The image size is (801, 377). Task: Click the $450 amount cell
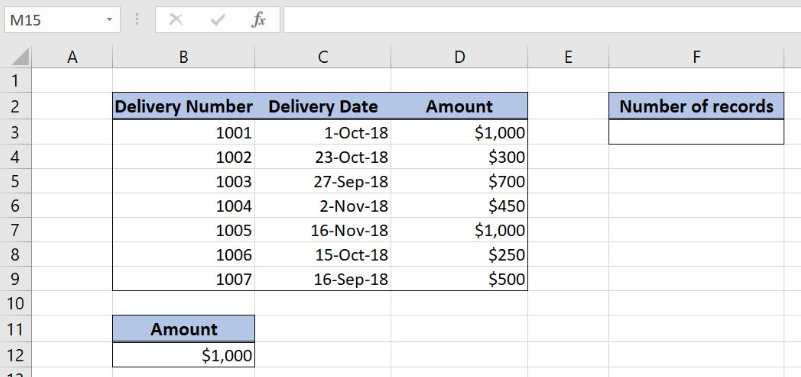coord(459,206)
